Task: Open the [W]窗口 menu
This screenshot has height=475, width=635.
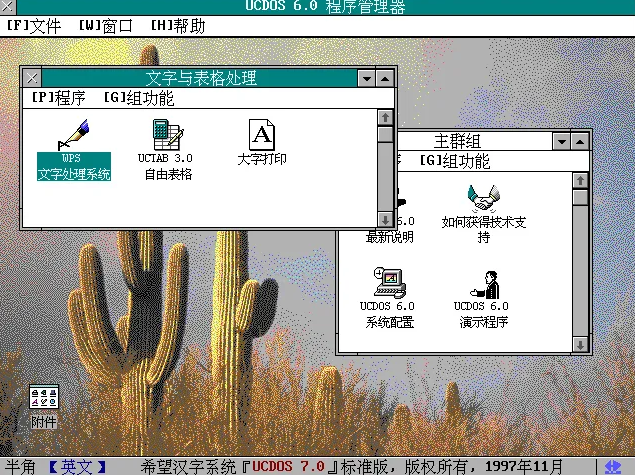Action: 105,26
